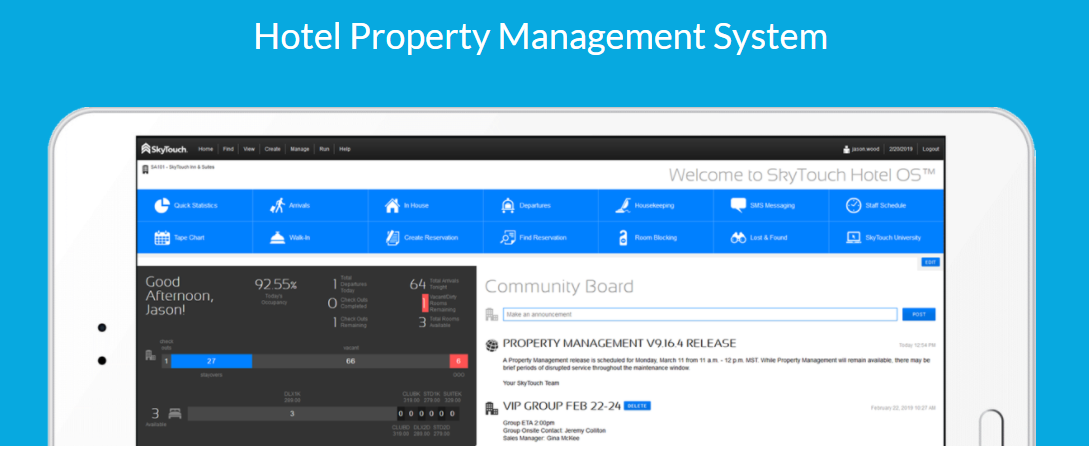Open the Tape Chart calendar
The width and height of the screenshot is (1089, 450).
click(188, 238)
